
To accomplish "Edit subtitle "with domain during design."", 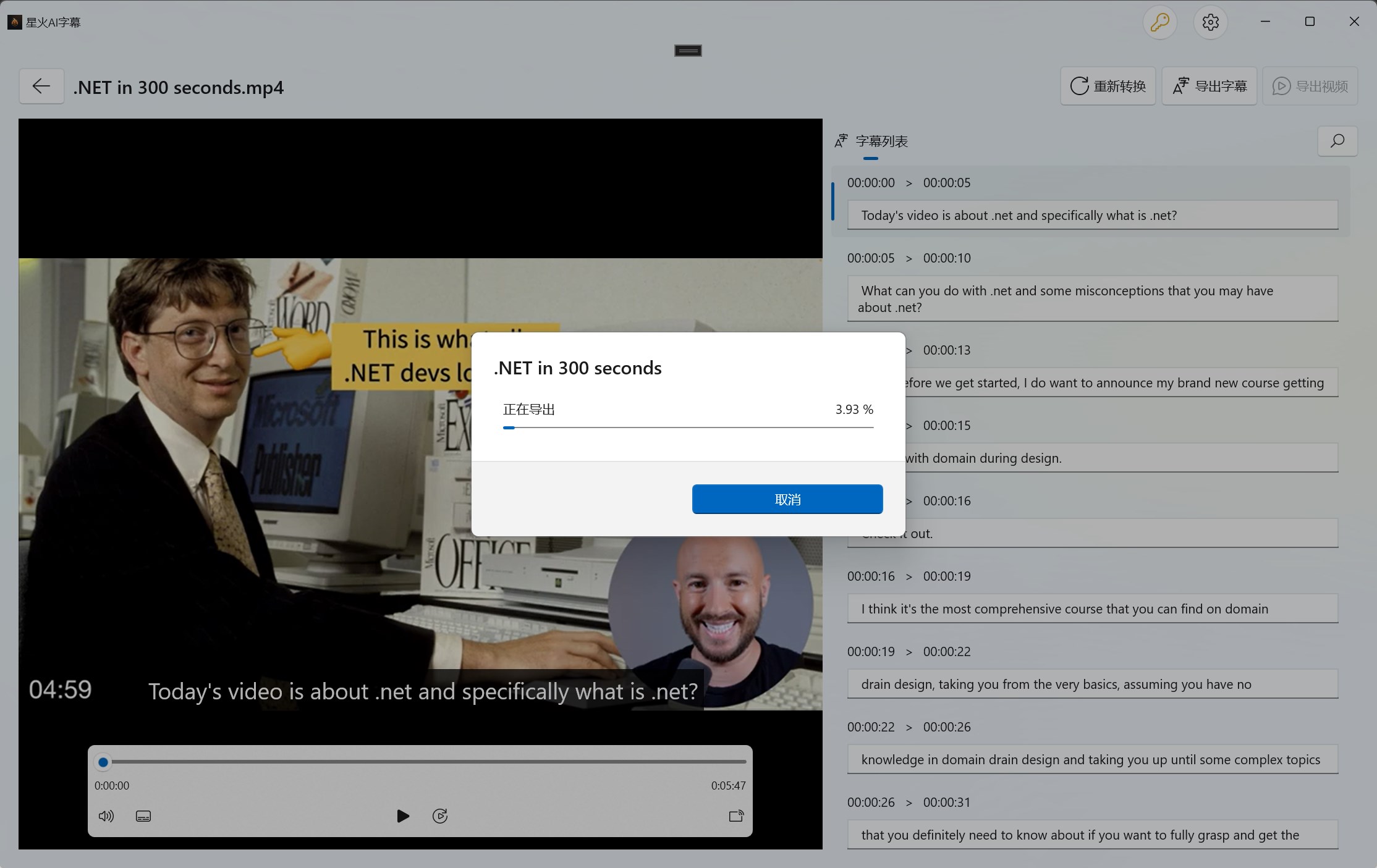I will [1122, 458].
